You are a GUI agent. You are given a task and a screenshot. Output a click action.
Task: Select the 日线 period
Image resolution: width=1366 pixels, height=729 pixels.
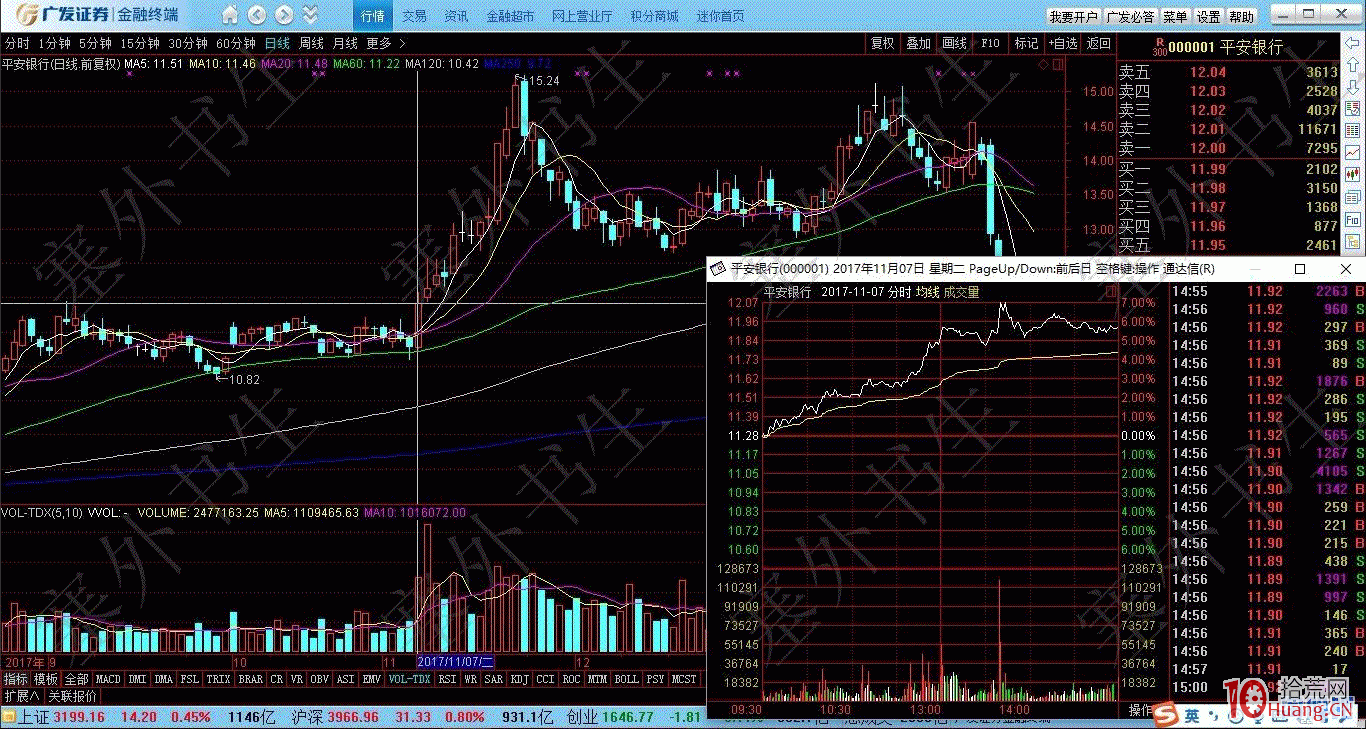277,43
